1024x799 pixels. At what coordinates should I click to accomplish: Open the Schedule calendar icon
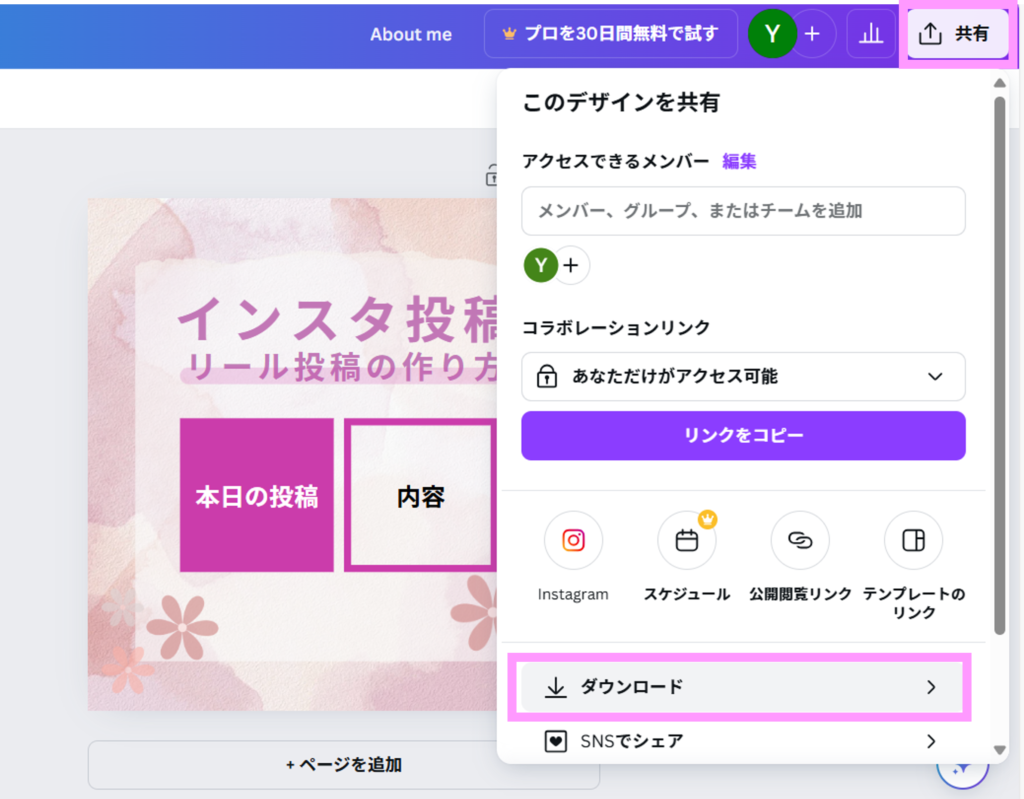click(x=686, y=541)
